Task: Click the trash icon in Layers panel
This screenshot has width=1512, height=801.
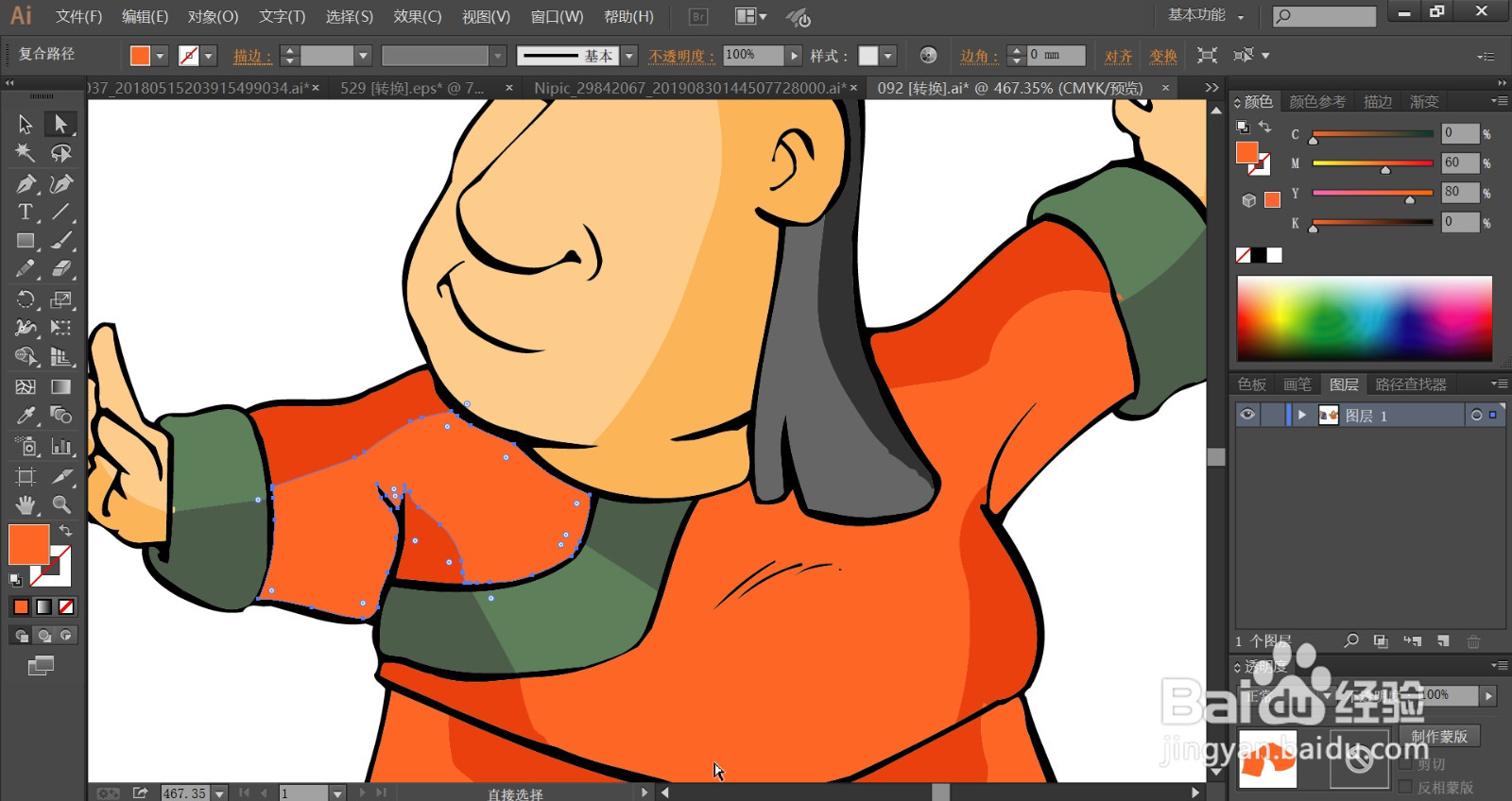Action: coord(1473,641)
